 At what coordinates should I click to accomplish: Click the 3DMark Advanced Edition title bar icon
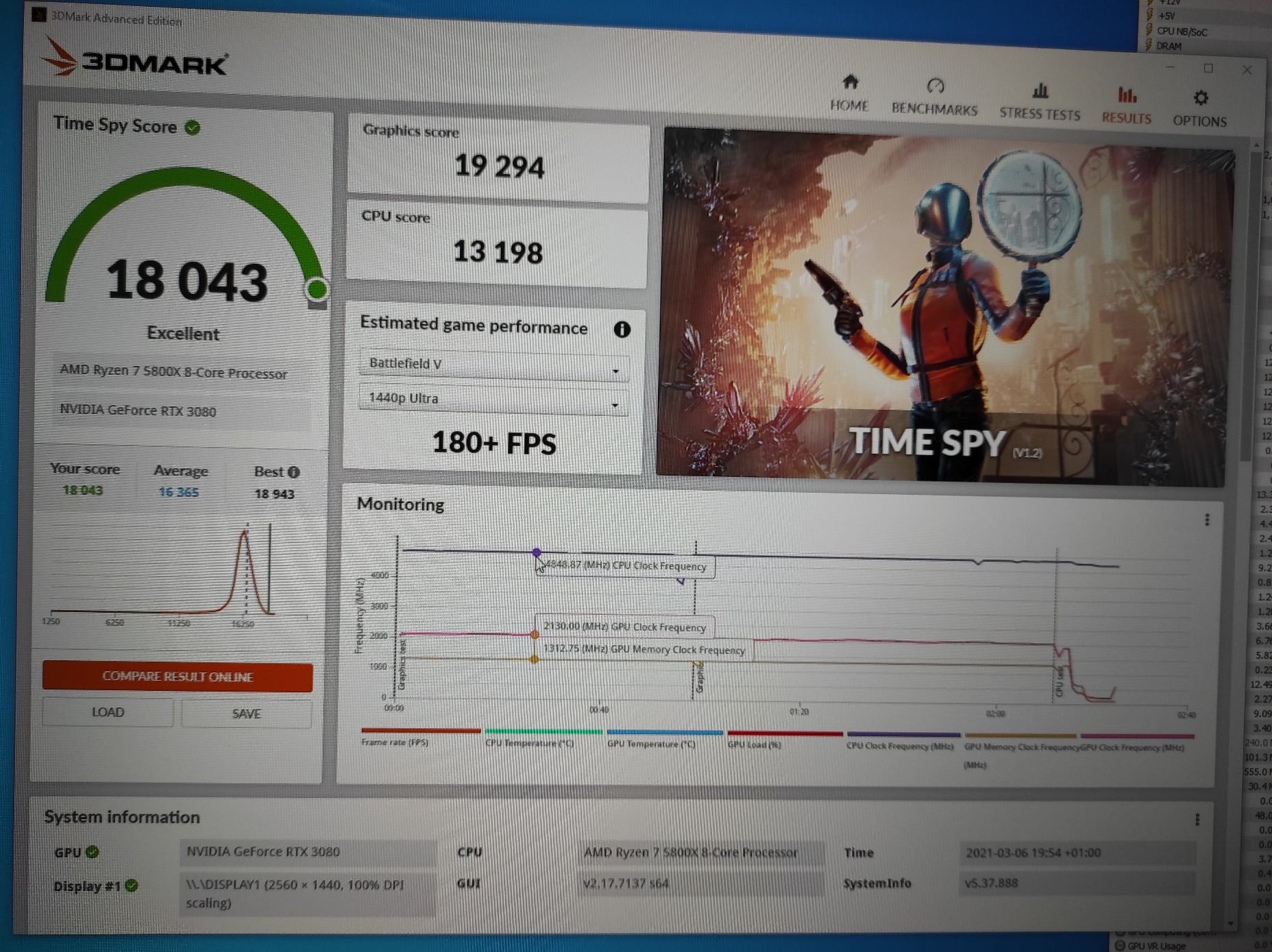point(39,14)
